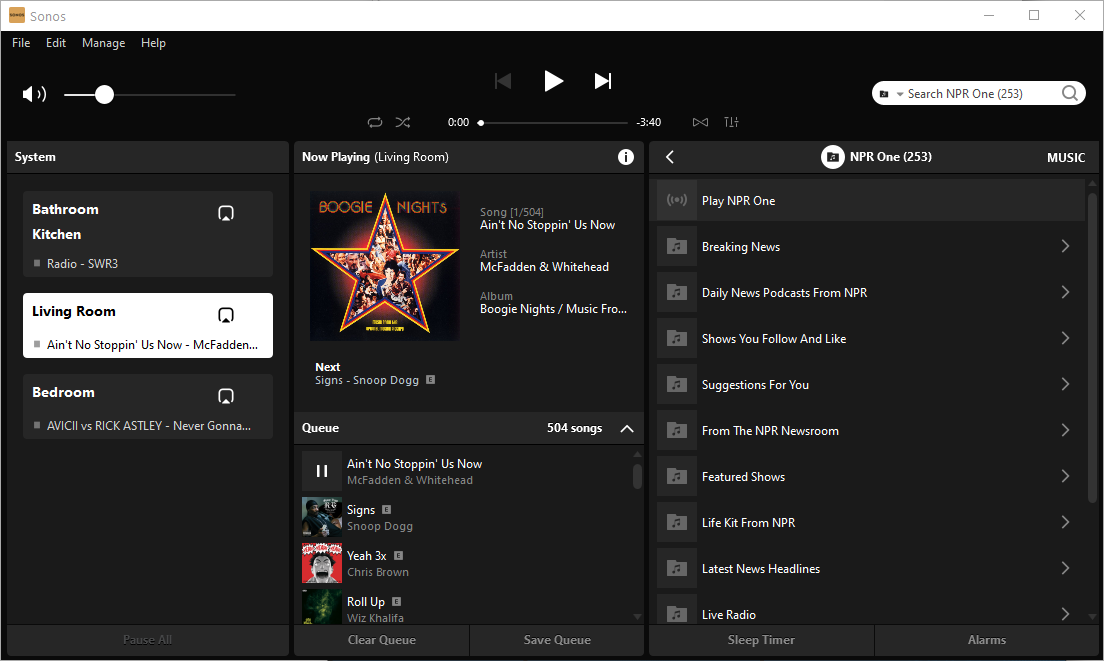Click Save Queue button
Image resolution: width=1104 pixels, height=661 pixels.
click(x=557, y=640)
